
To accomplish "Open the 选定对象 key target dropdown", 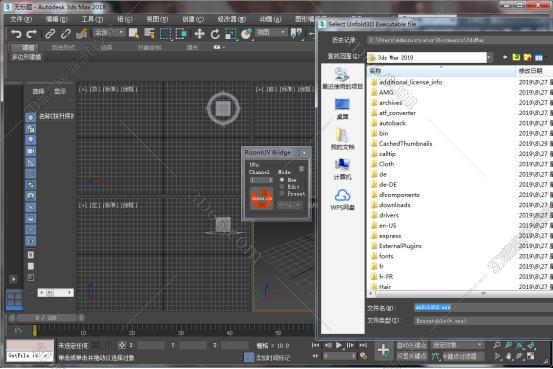I will tap(457, 345).
